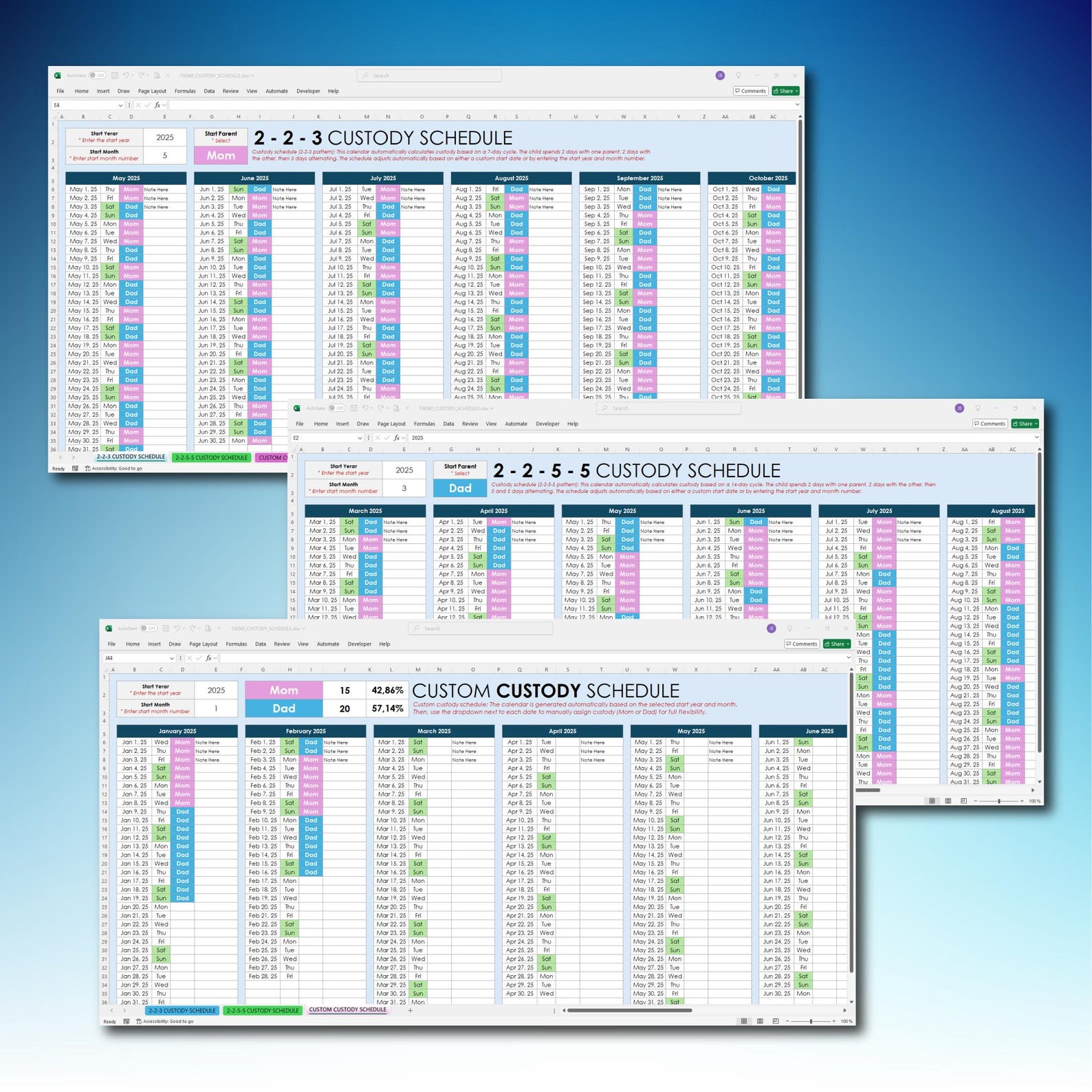The image size is (1092, 1092).
Task: Switch to Page Layout view in Custom window status bar
Action: [x=760, y=1021]
